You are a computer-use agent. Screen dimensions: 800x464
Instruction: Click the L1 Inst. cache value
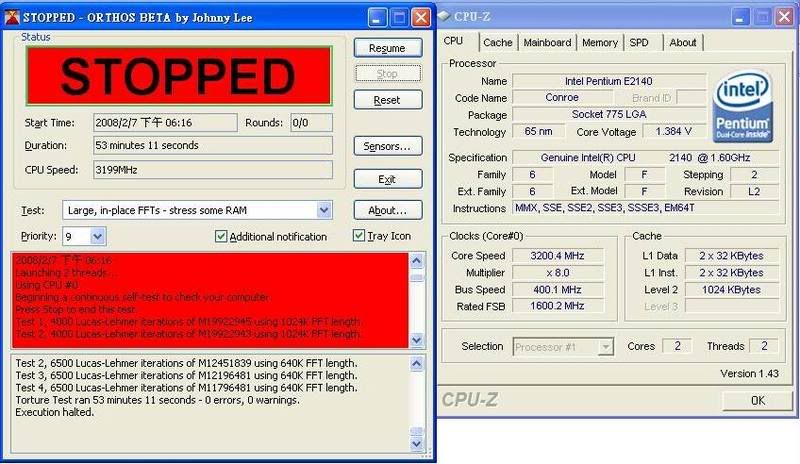click(x=732, y=273)
